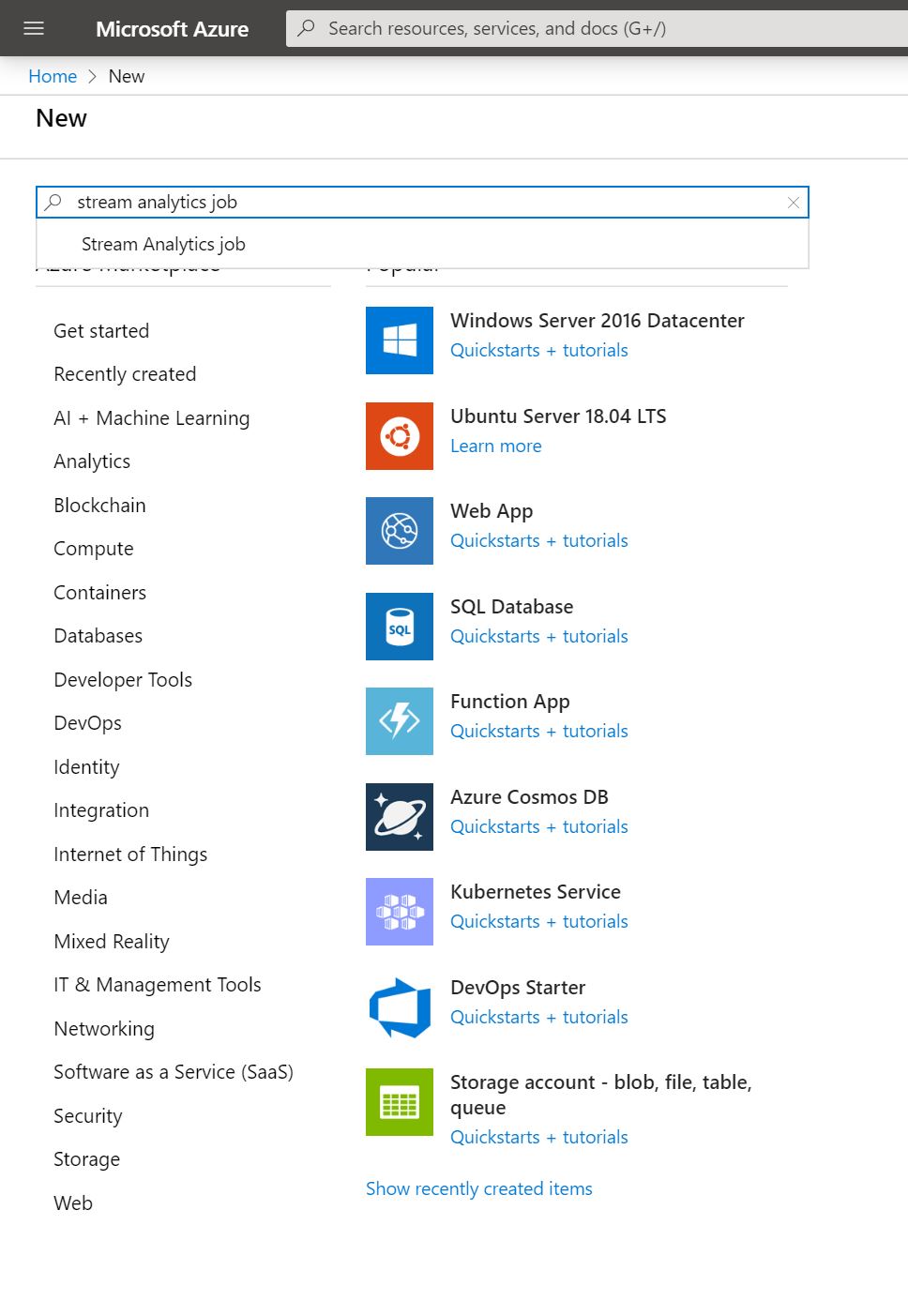Navigate to Home via the breadcrumb
The height and width of the screenshot is (1316, 908).
(x=52, y=76)
